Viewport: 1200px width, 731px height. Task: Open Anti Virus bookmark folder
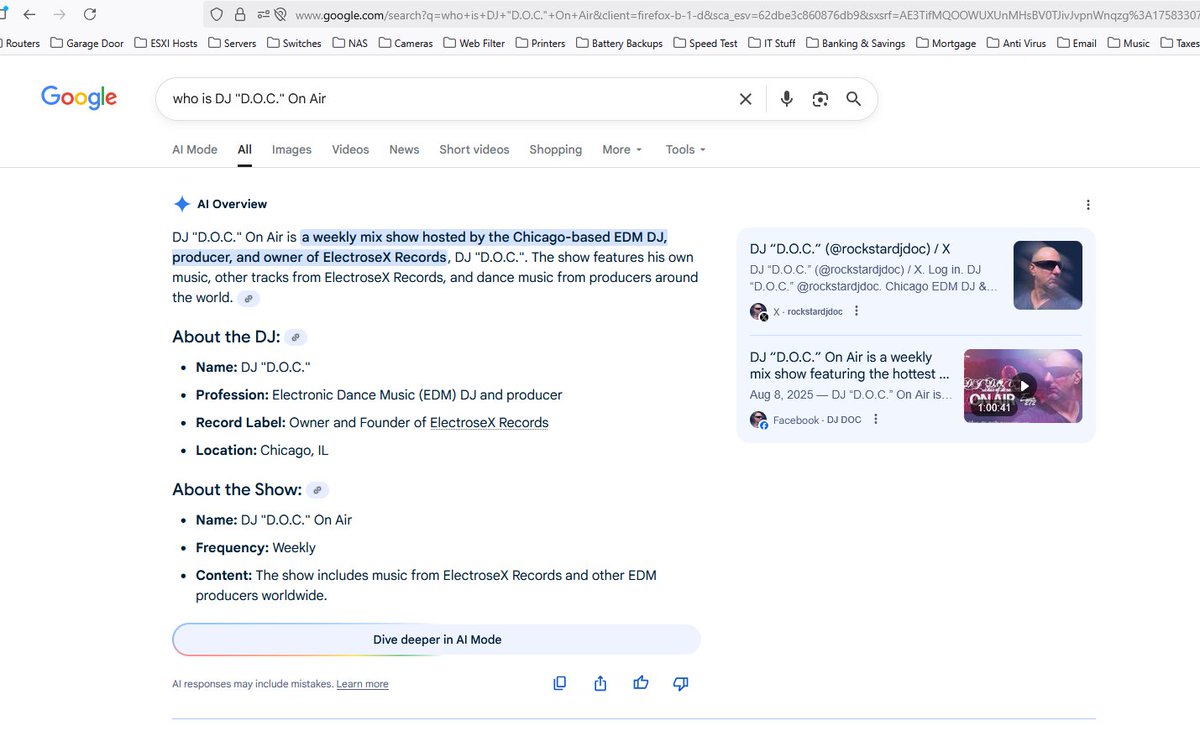pyautogui.click(x=1017, y=43)
